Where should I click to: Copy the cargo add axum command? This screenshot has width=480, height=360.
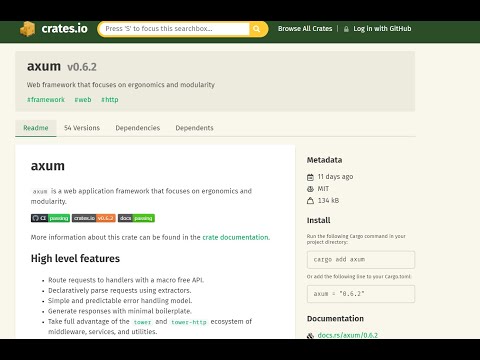pyautogui.click(x=361, y=260)
